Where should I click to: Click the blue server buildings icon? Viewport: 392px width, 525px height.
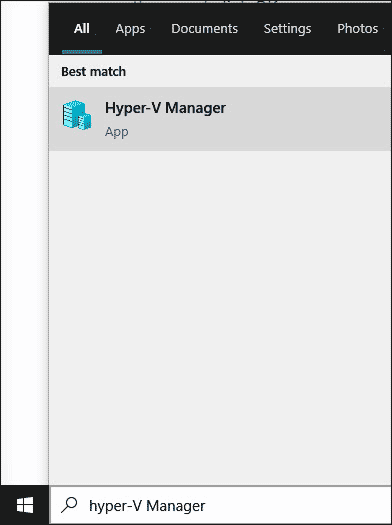[x=77, y=115]
